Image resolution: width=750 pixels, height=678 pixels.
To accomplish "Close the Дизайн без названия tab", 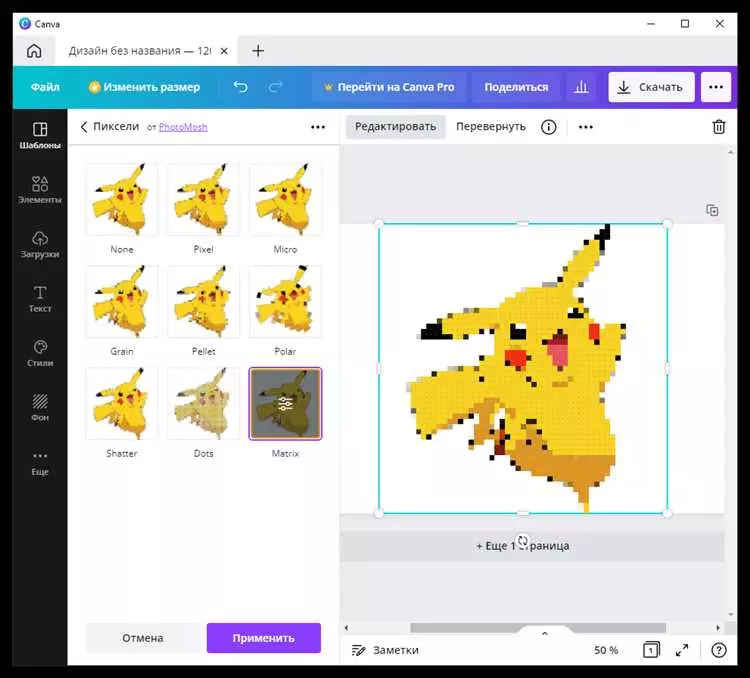I will [224, 51].
